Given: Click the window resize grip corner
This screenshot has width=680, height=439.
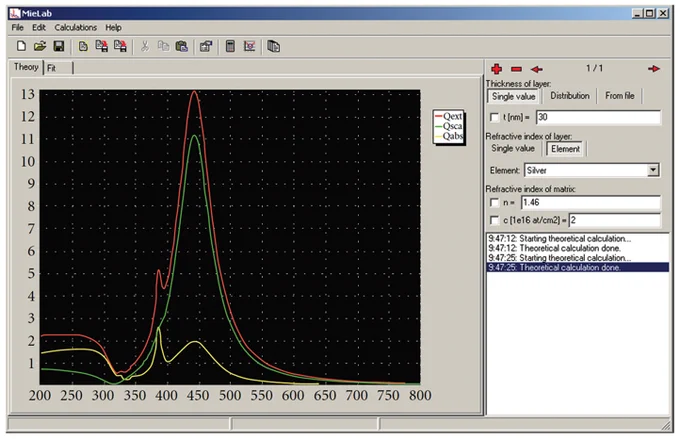Looking at the screenshot, I should 666,425.
